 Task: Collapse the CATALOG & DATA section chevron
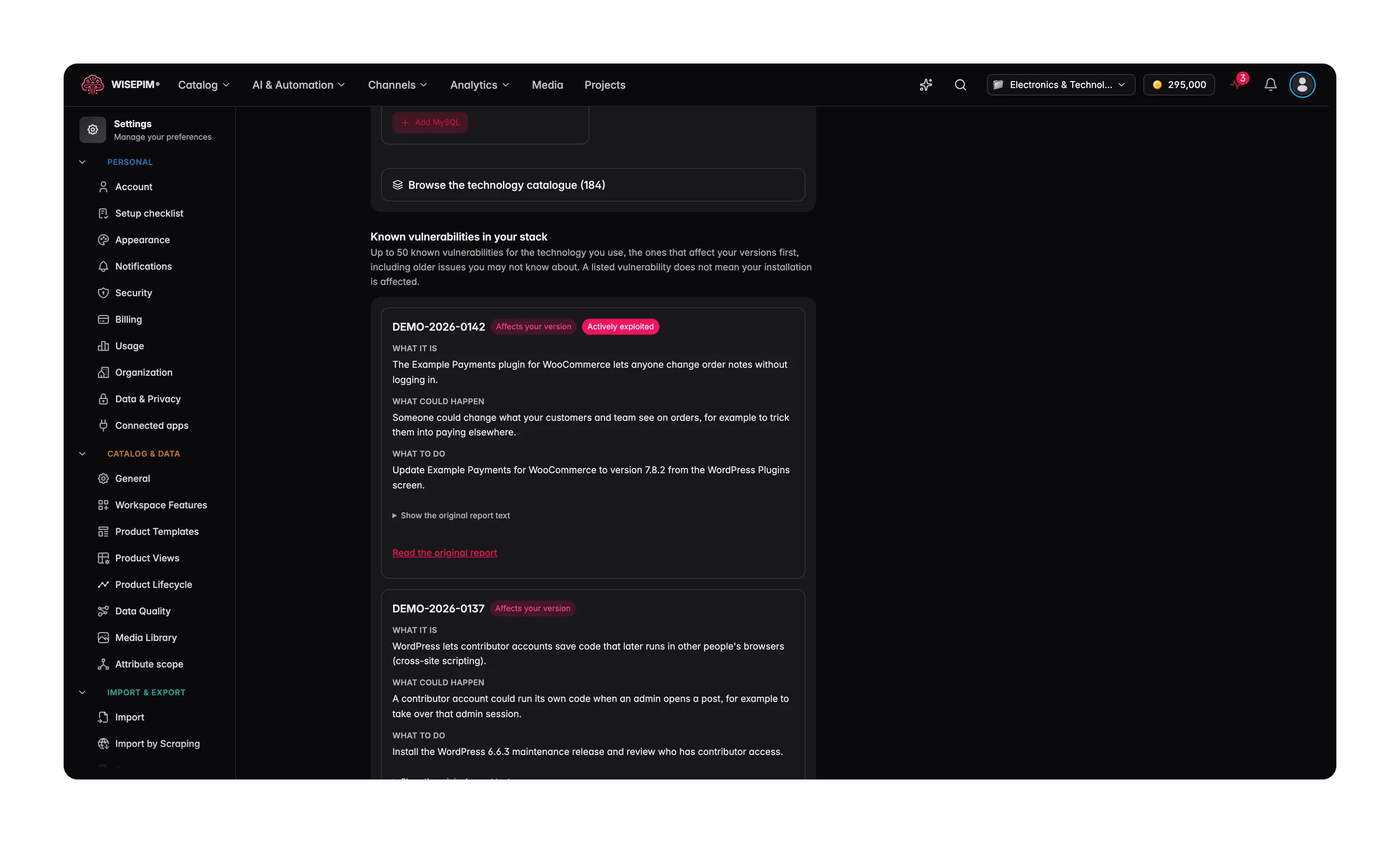click(x=82, y=454)
